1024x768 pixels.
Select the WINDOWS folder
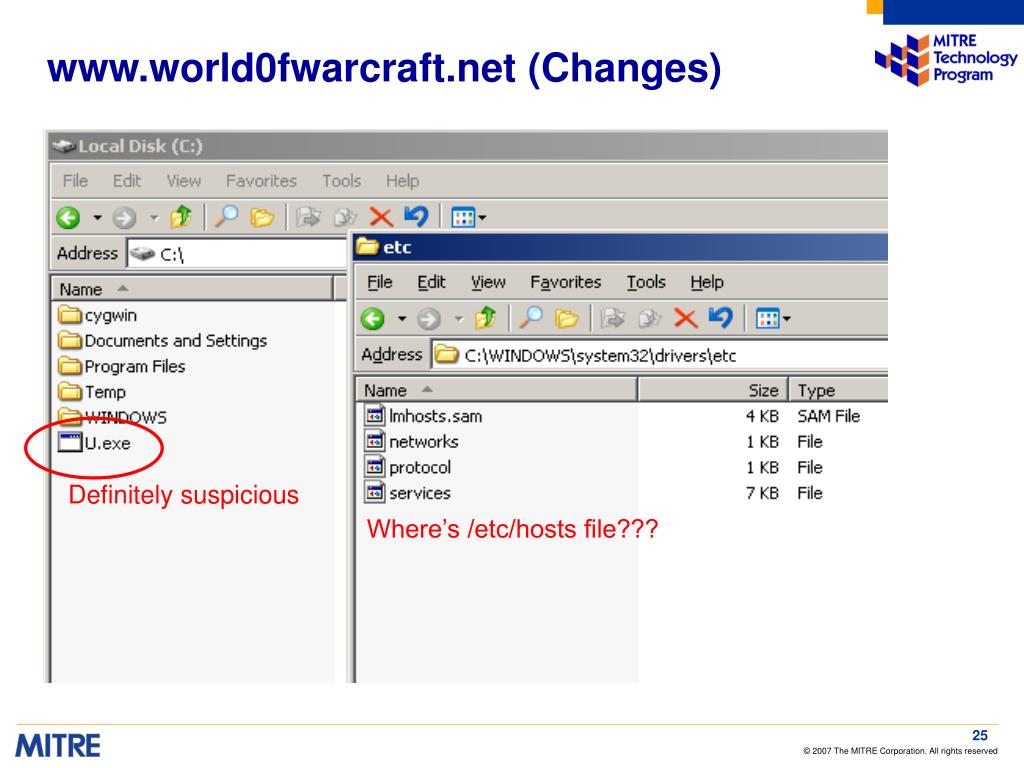coord(112,417)
